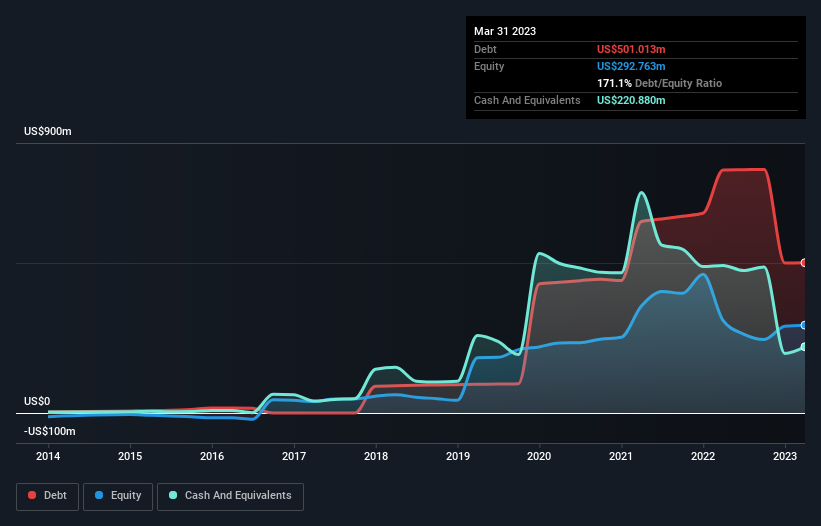Click the US$900m y-axis label

(x=48, y=131)
